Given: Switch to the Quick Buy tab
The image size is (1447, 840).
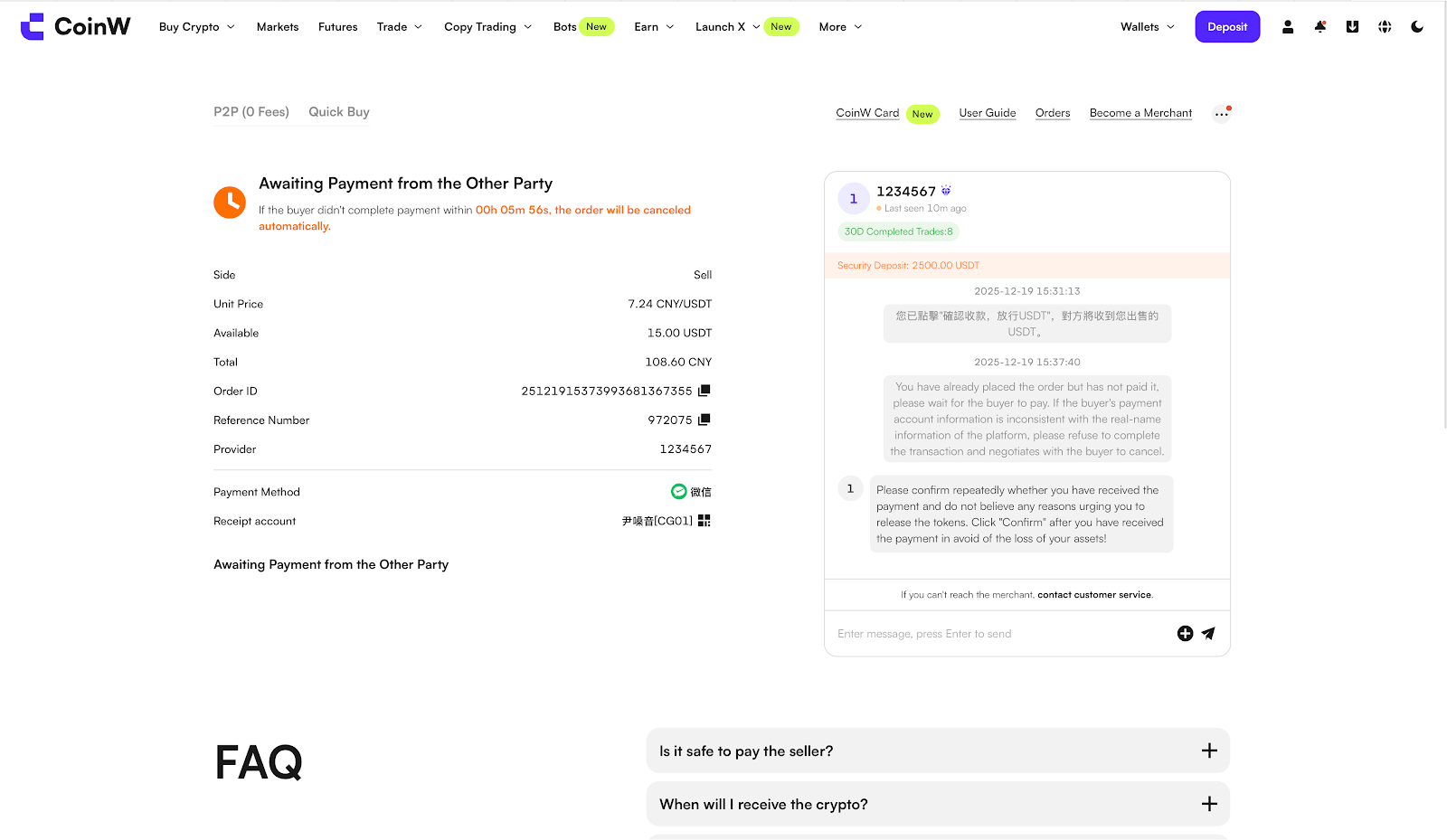Looking at the screenshot, I should [339, 112].
